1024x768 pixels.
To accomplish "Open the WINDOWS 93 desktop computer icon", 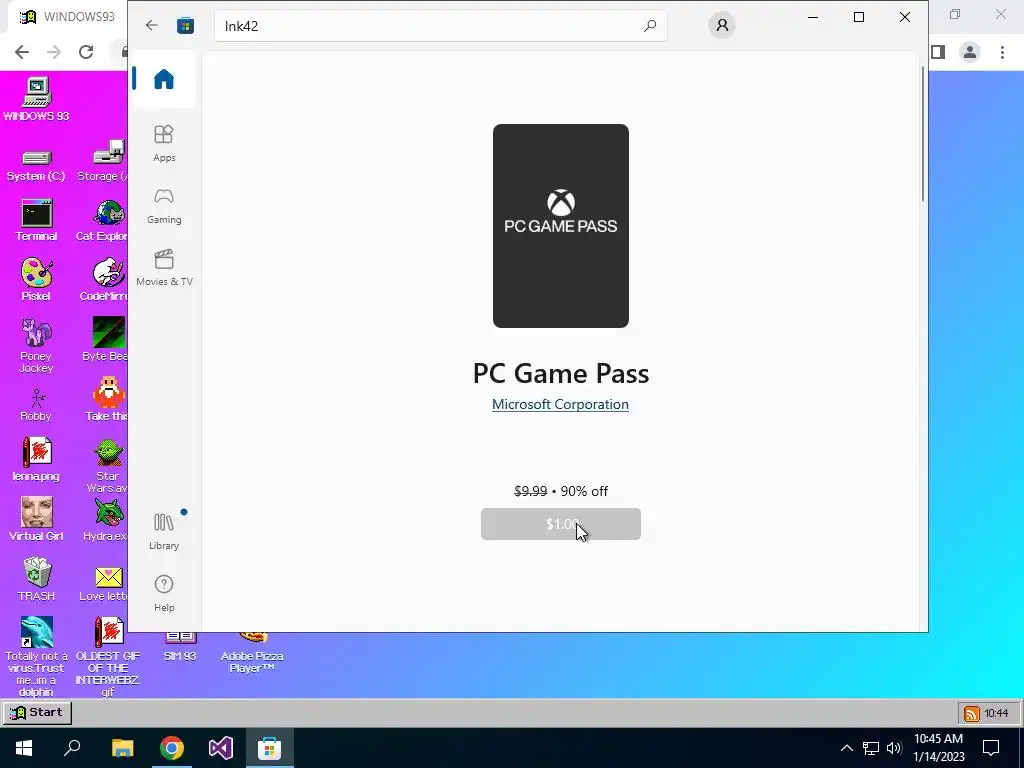I will click(36, 99).
